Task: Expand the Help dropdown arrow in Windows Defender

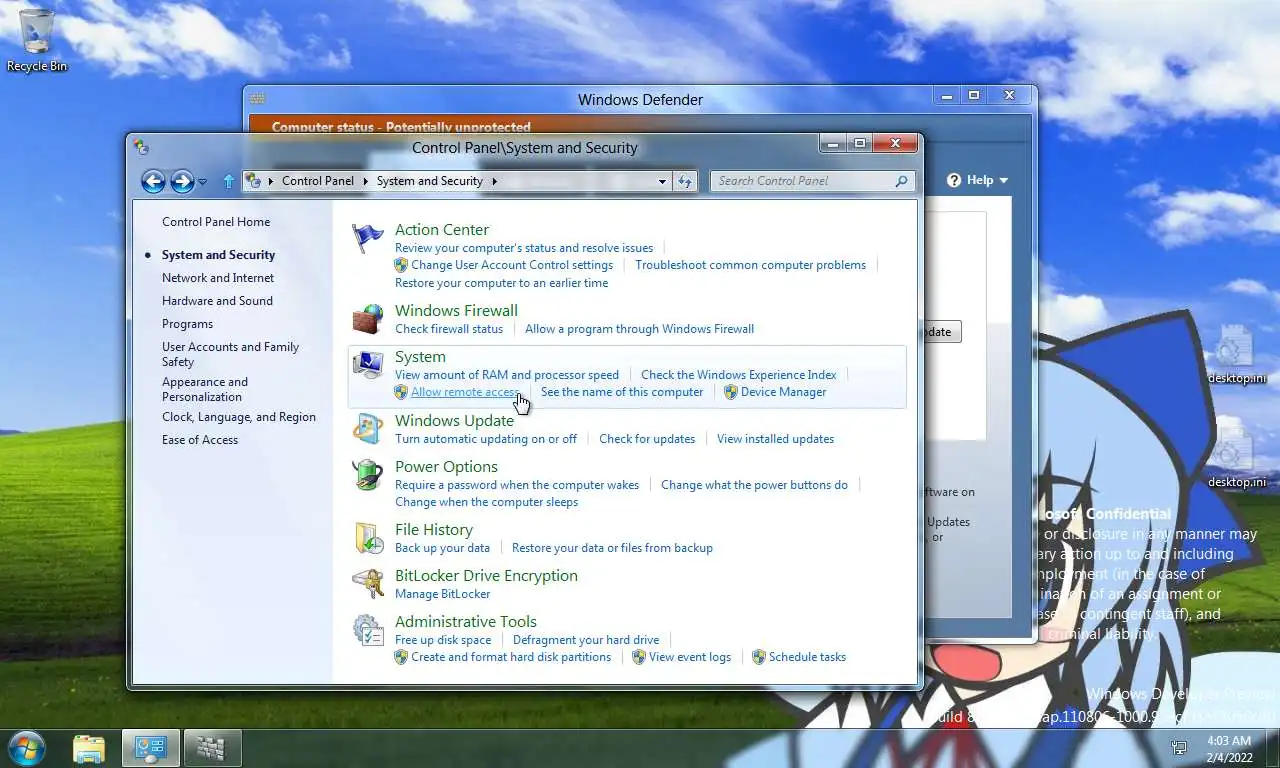Action: click(1003, 180)
